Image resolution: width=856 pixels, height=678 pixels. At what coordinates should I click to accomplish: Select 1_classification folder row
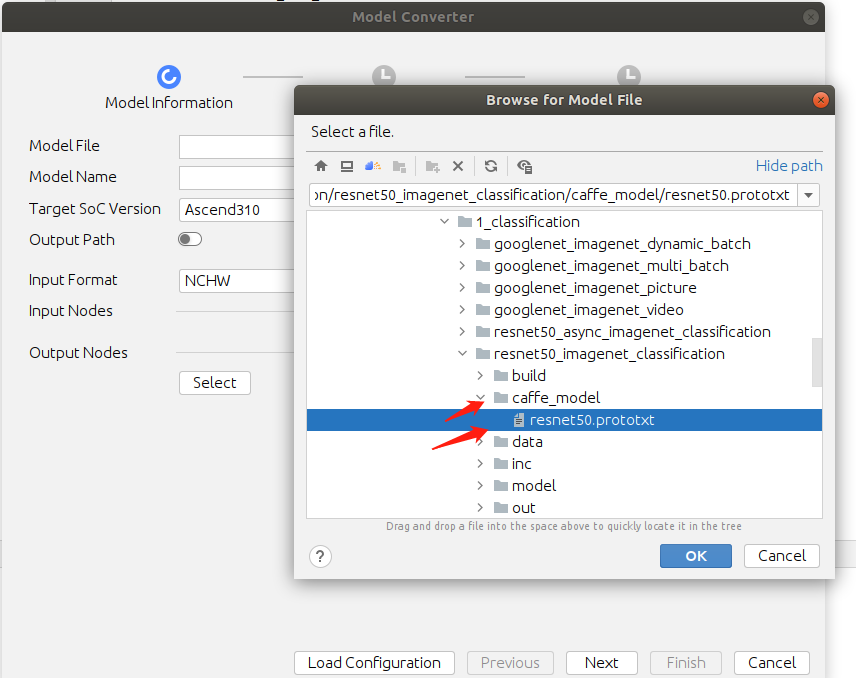(x=564, y=222)
